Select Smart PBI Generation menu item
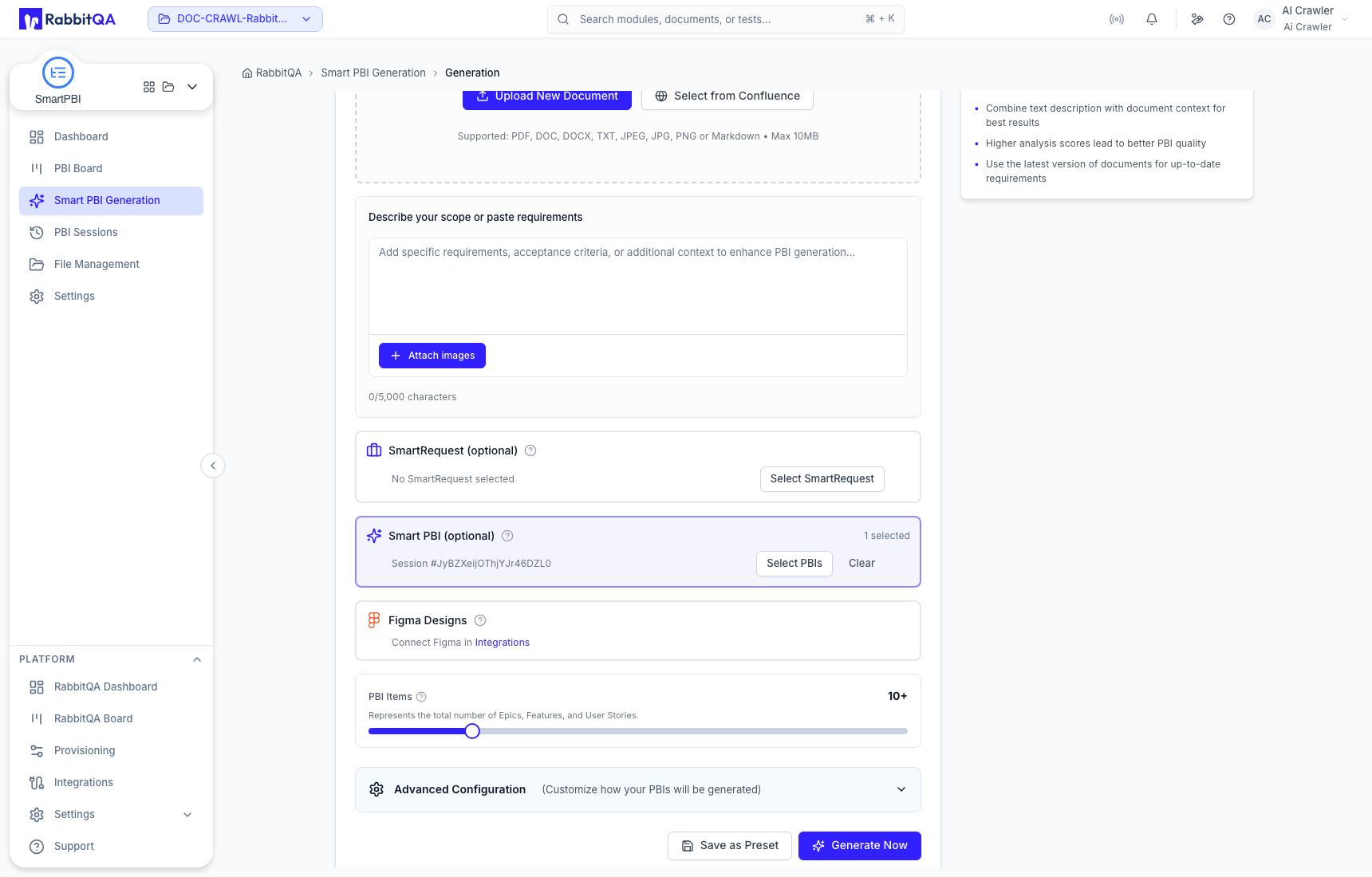This screenshot has width=1372, height=877. click(112, 200)
